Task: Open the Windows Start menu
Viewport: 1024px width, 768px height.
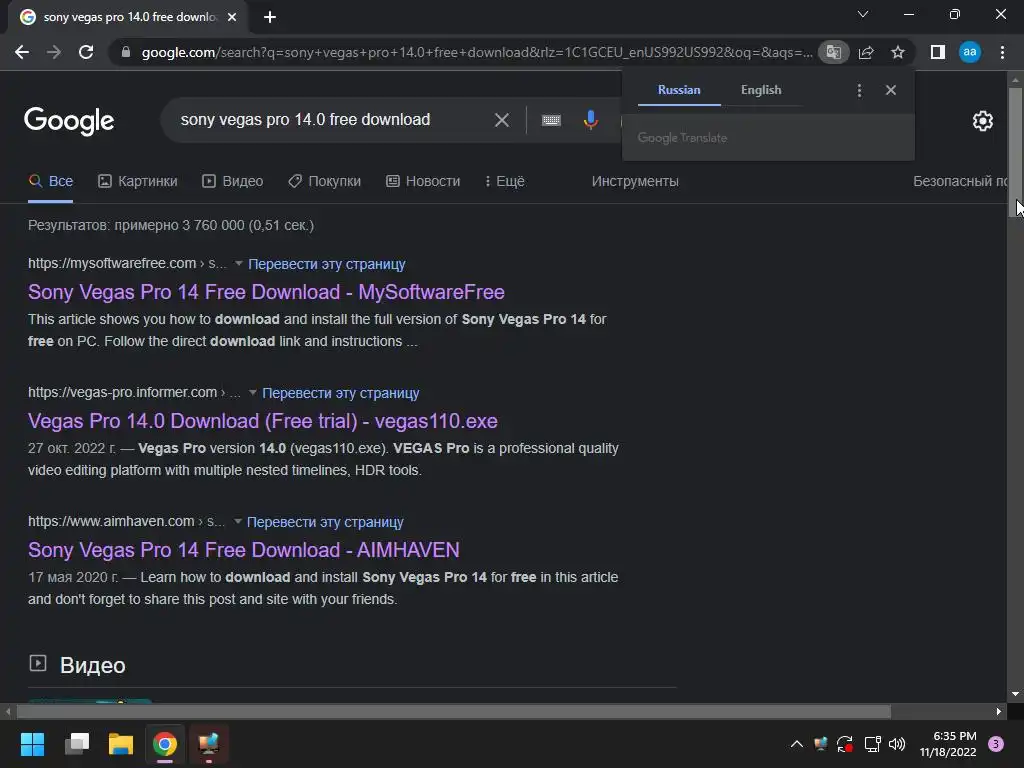Action: click(33, 744)
